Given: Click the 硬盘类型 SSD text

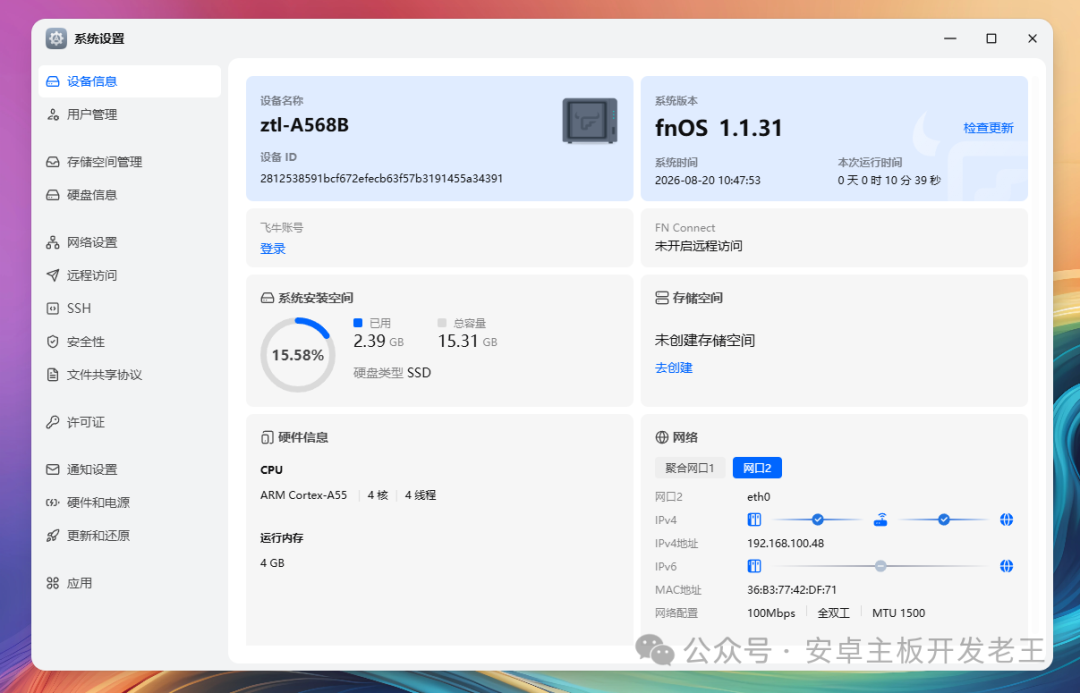Looking at the screenshot, I should tap(392, 373).
